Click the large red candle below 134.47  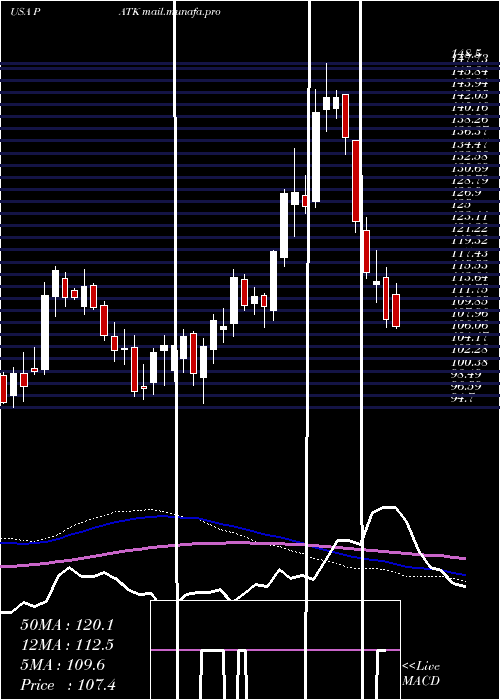click(356, 181)
